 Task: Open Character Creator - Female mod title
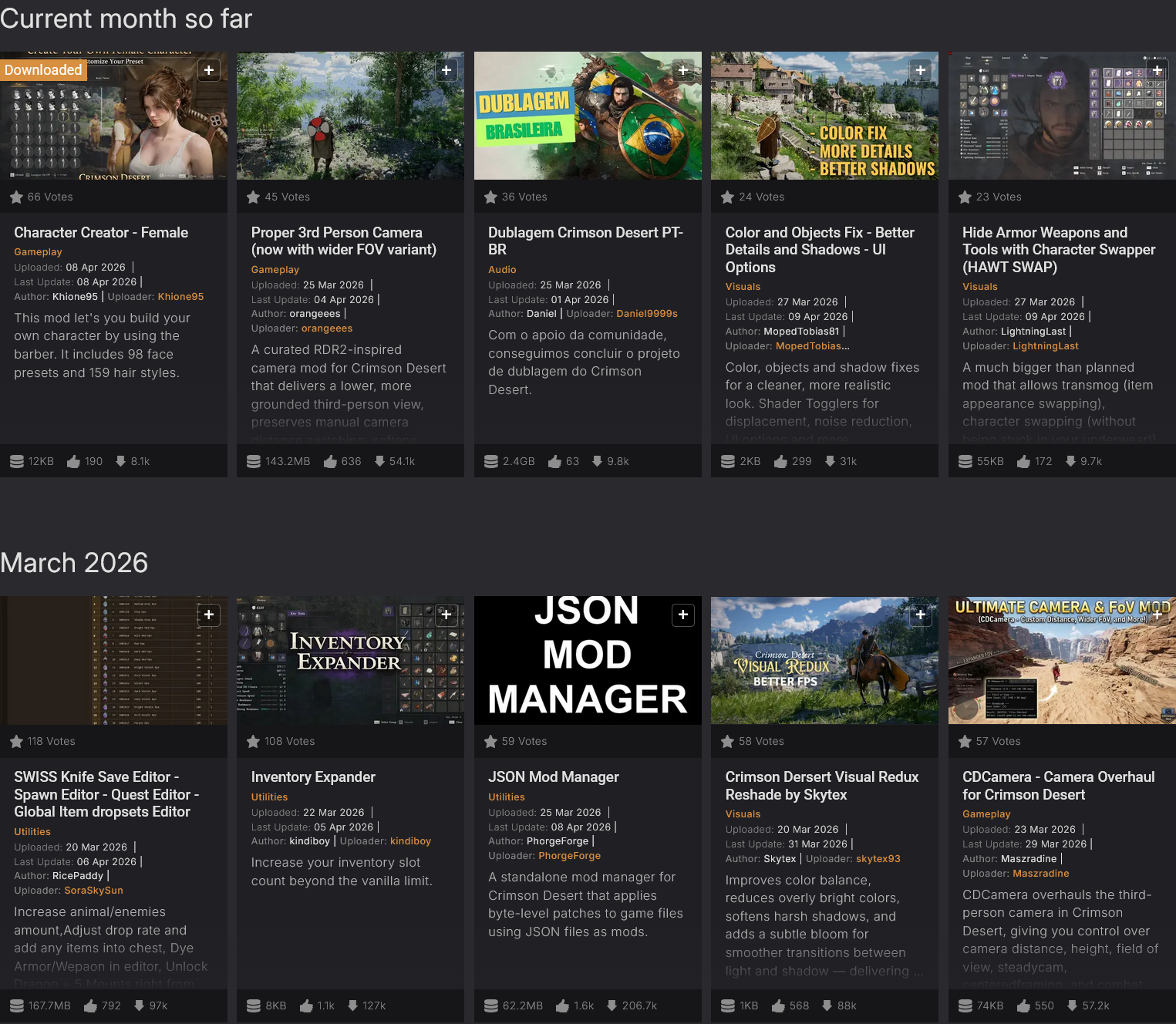pyautogui.click(x=101, y=232)
